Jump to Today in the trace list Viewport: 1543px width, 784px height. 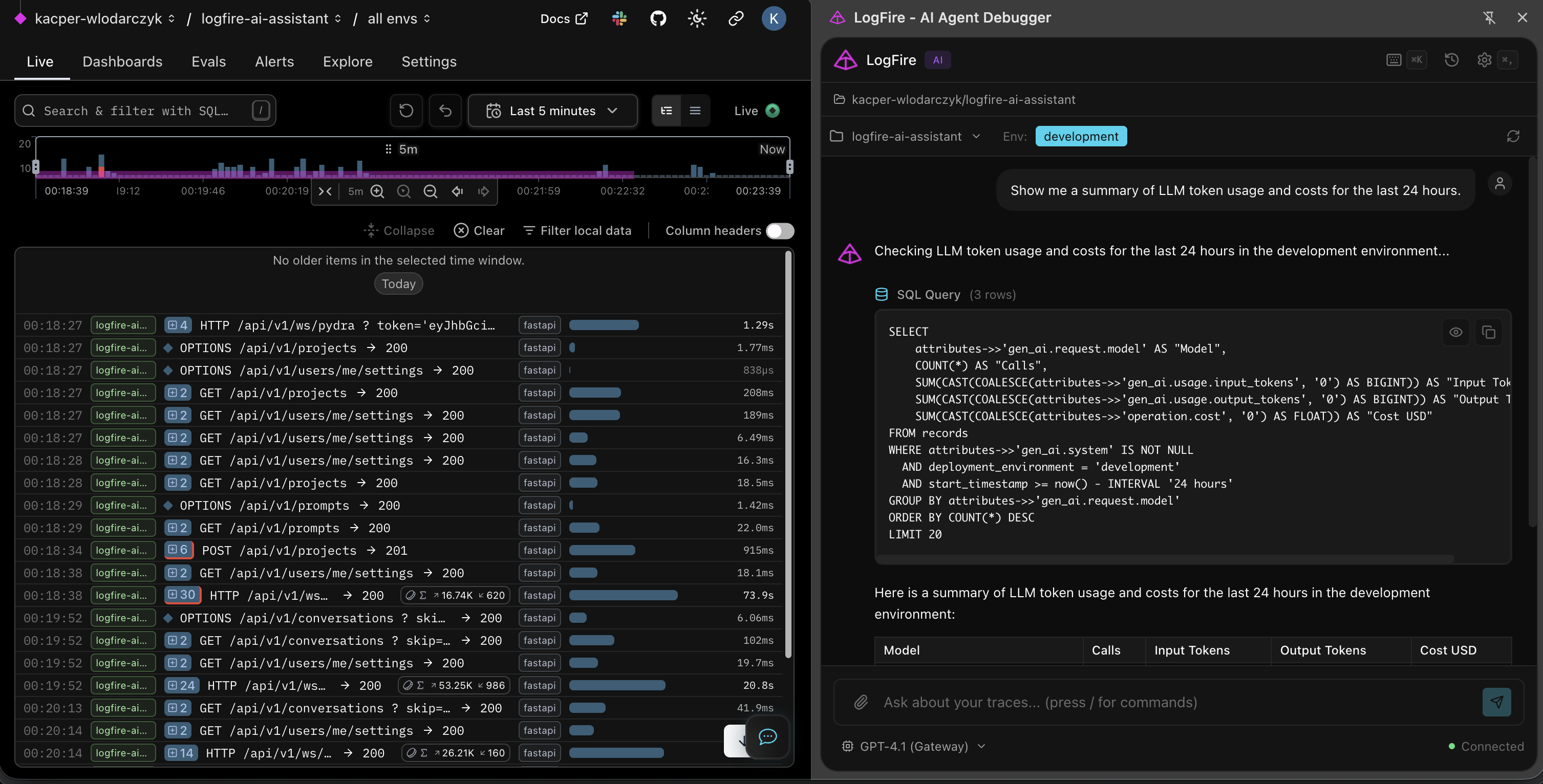point(398,284)
